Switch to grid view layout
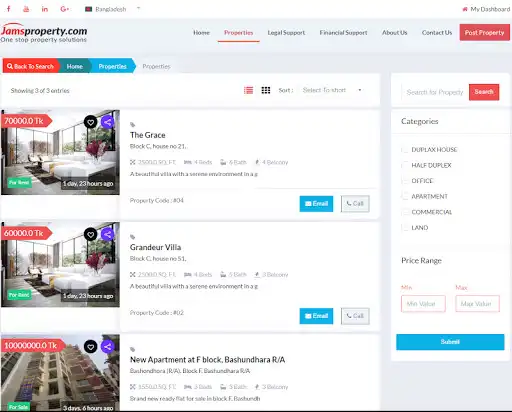 pyautogui.click(x=266, y=90)
